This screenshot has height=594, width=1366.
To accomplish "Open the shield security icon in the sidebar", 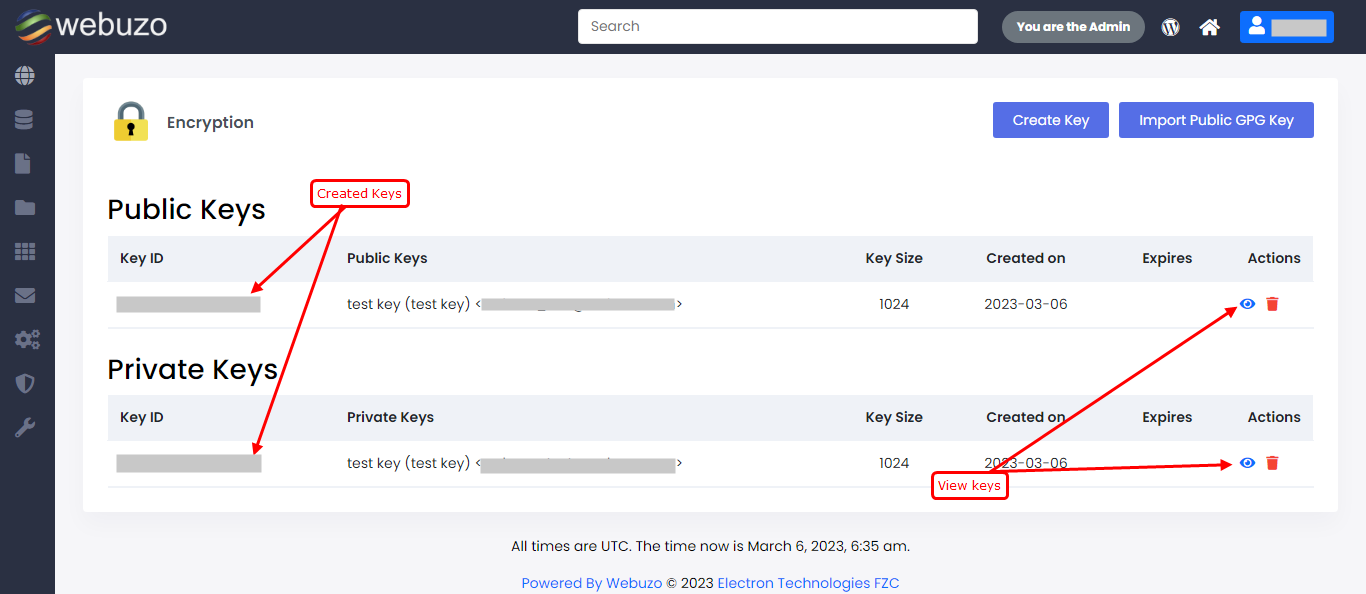I will pyautogui.click(x=25, y=384).
